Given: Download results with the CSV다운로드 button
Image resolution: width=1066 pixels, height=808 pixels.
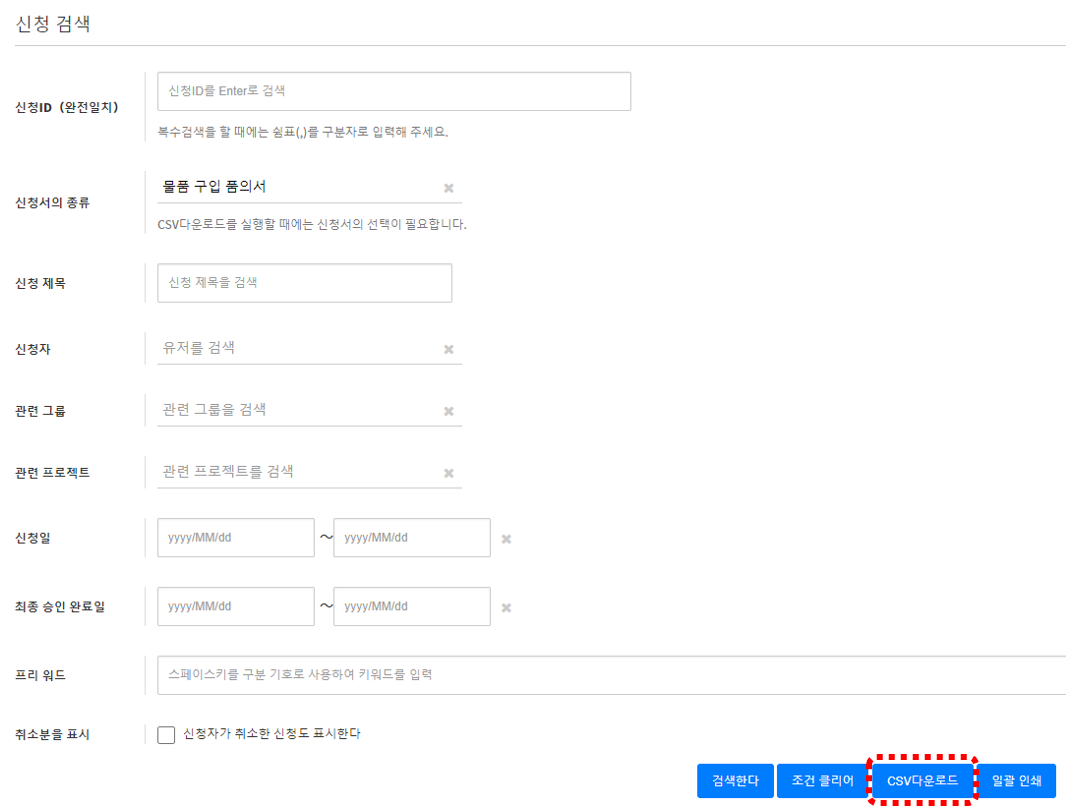Looking at the screenshot, I should (x=922, y=781).
